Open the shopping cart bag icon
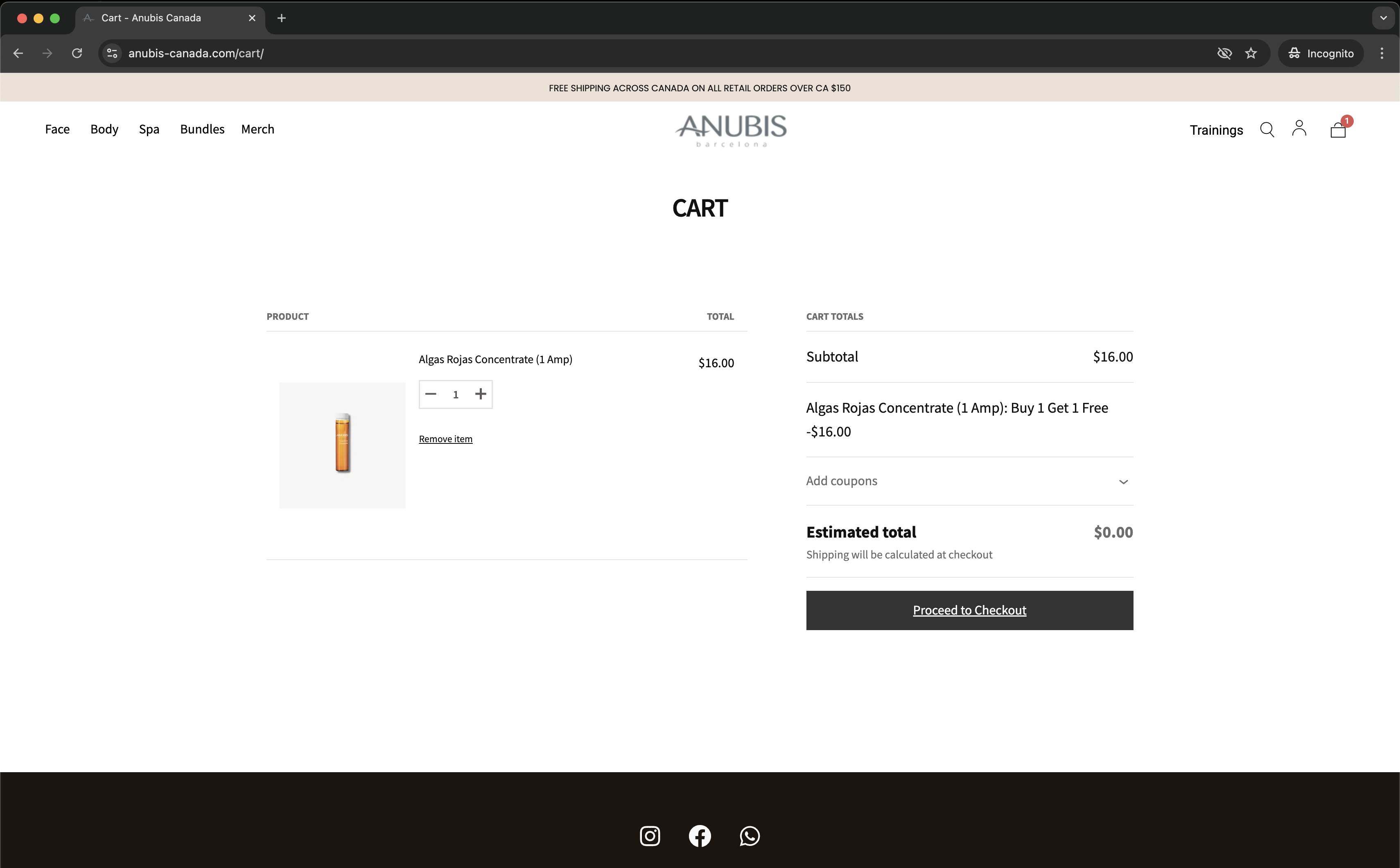This screenshot has height=868, width=1400. click(1338, 130)
